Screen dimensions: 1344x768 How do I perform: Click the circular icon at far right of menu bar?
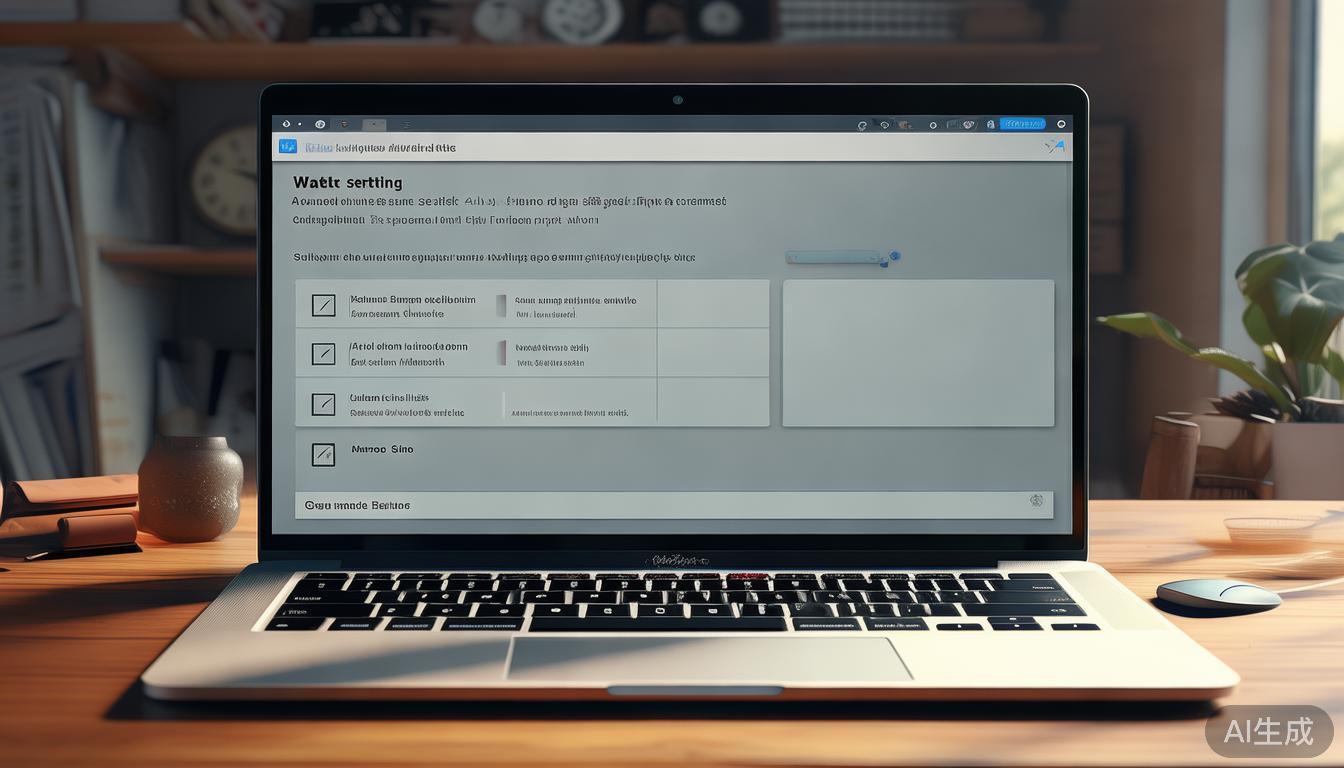pyautogui.click(x=1061, y=125)
